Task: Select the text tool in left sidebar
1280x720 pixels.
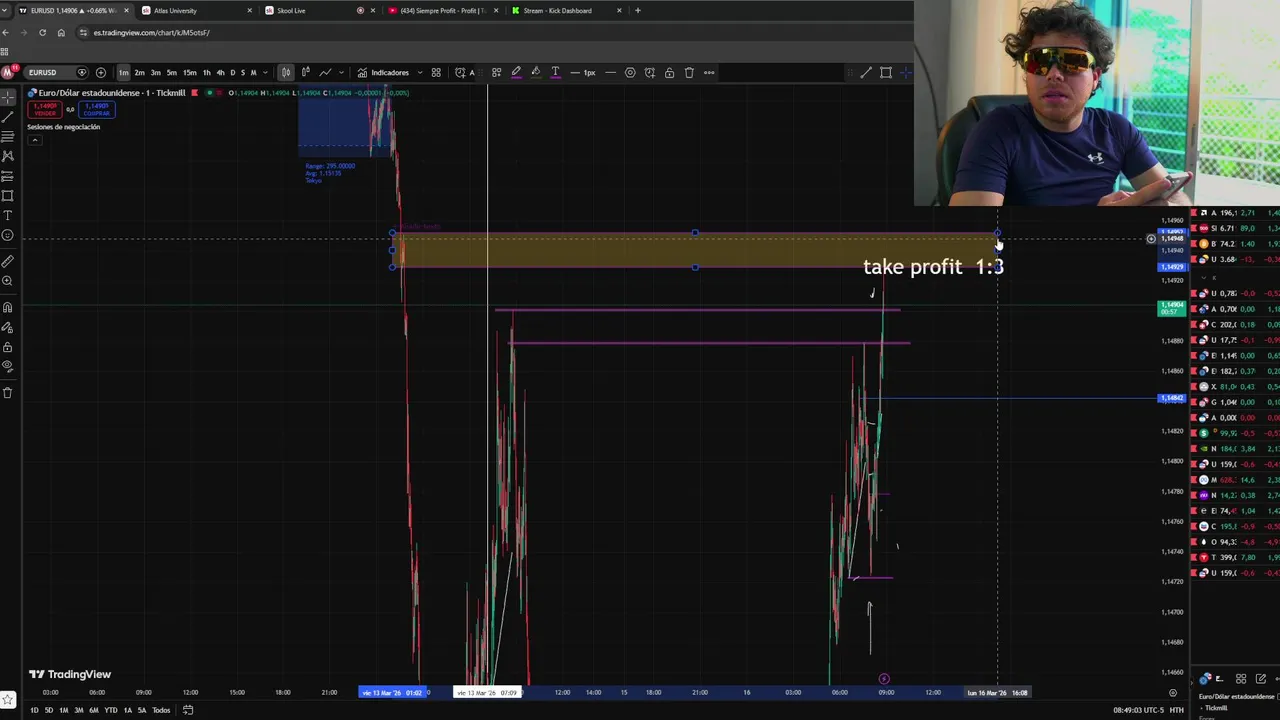Action: pos(7,216)
